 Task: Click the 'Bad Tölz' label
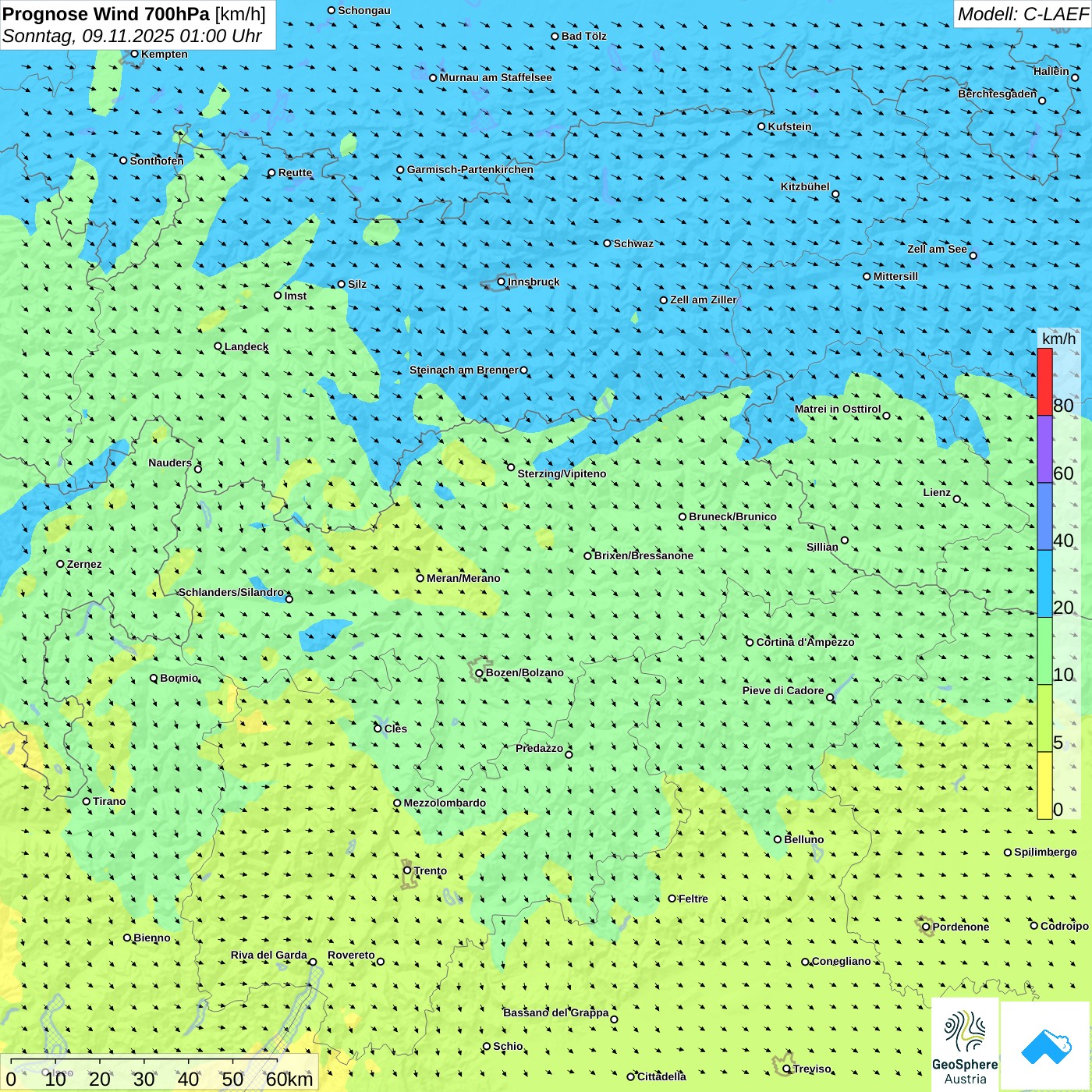pyautogui.click(x=583, y=36)
